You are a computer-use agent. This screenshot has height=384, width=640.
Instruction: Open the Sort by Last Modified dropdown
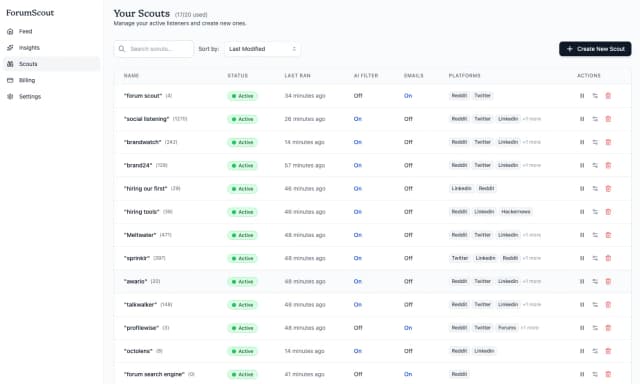tap(262, 49)
